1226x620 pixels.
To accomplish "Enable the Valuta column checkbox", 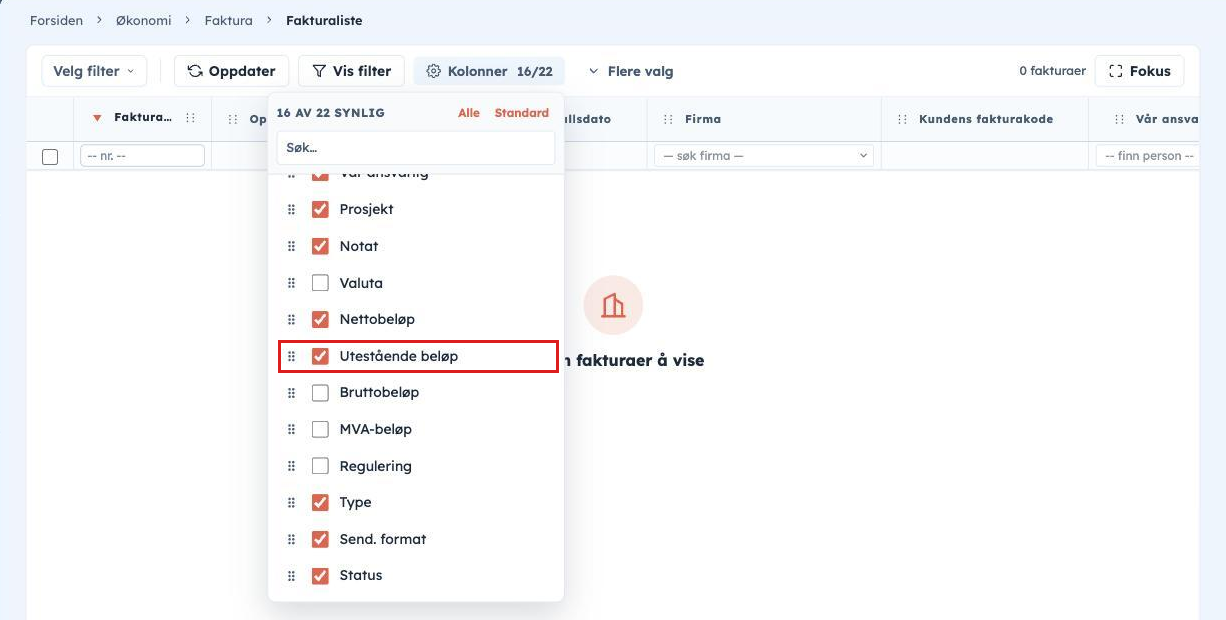I will [320, 283].
